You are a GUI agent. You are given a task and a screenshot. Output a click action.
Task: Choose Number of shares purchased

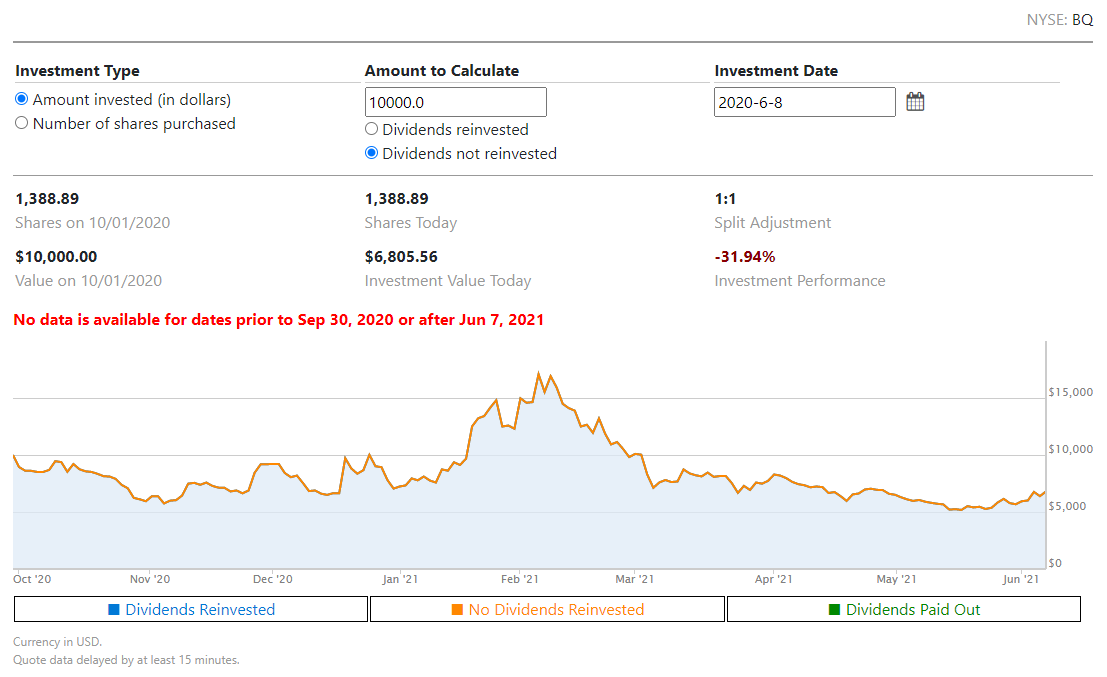pos(22,124)
